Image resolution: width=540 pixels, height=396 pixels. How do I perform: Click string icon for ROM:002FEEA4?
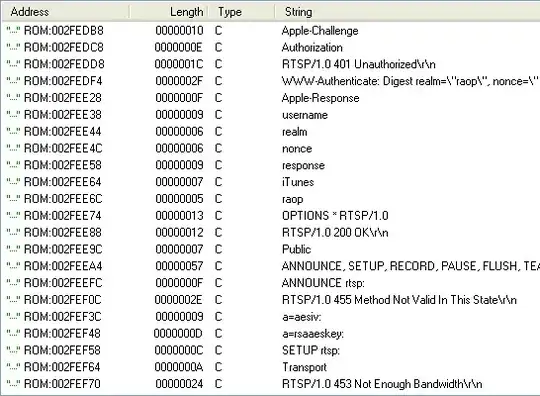[13, 266]
